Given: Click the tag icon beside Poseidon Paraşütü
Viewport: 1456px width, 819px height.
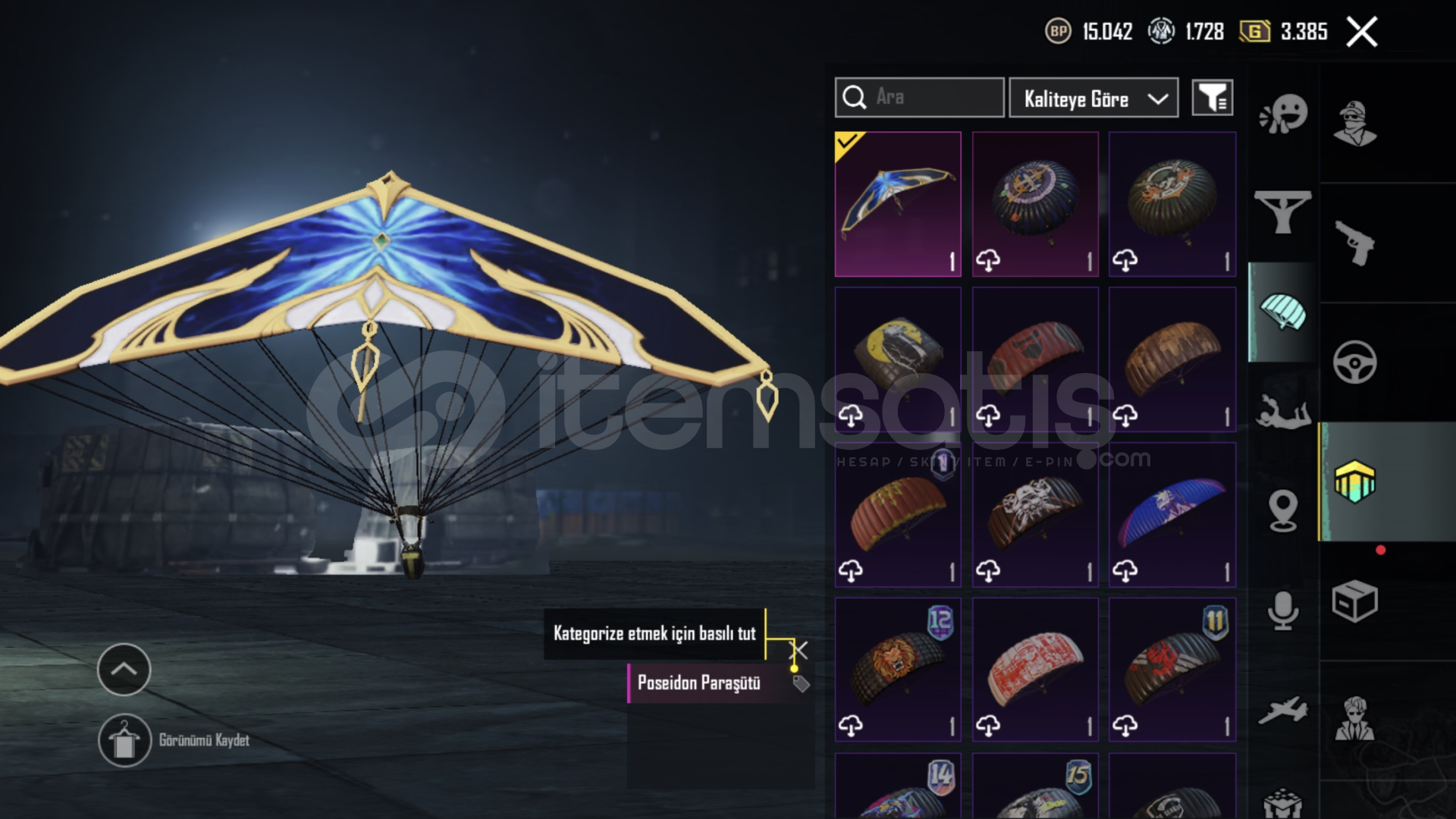Looking at the screenshot, I should 801,683.
